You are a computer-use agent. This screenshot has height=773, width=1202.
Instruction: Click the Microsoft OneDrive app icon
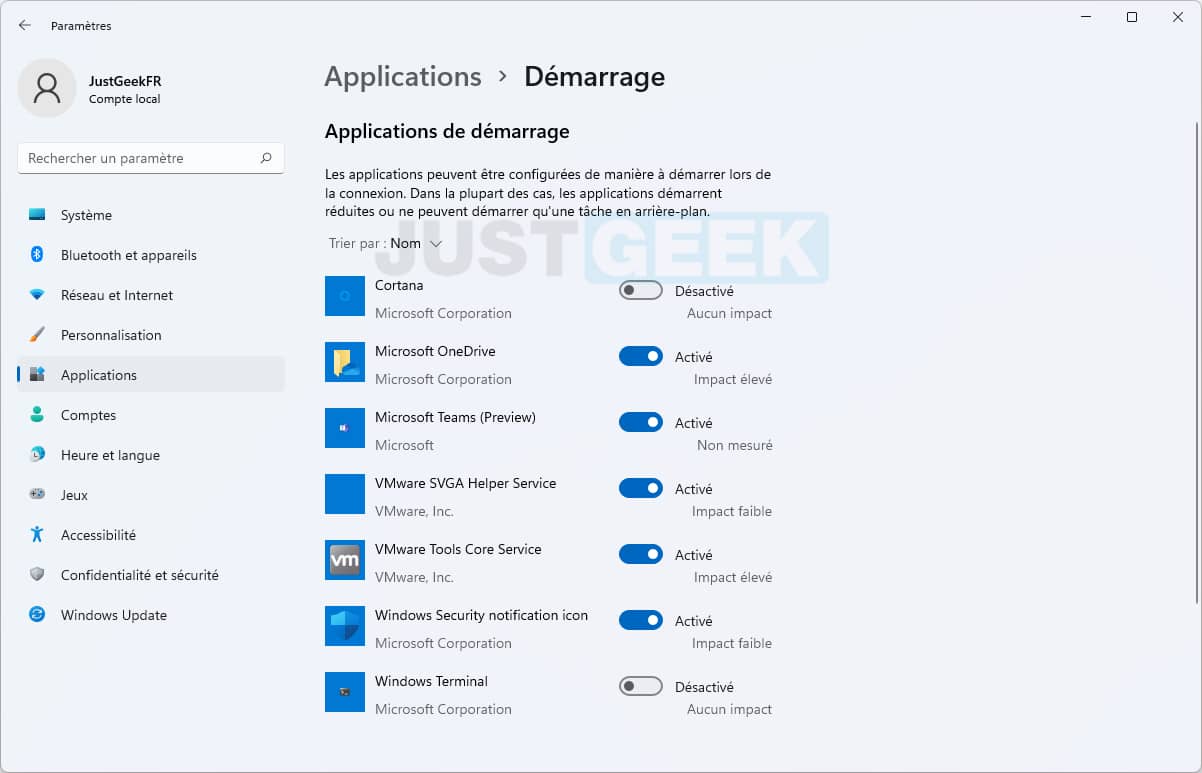pyautogui.click(x=345, y=362)
